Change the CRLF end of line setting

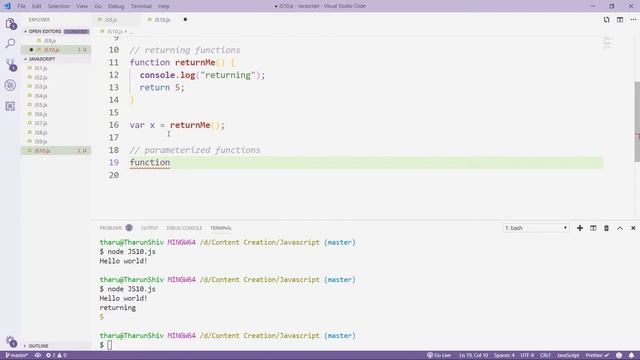(x=545, y=356)
